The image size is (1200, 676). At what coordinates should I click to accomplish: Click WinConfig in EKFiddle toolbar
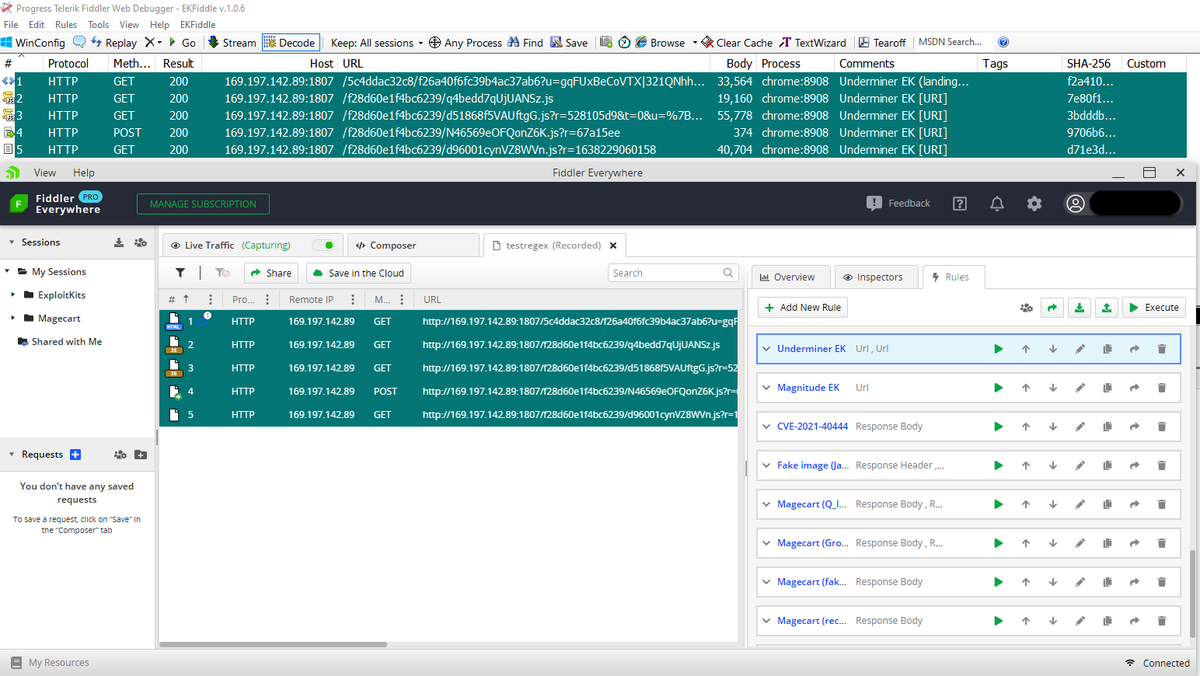(33, 43)
